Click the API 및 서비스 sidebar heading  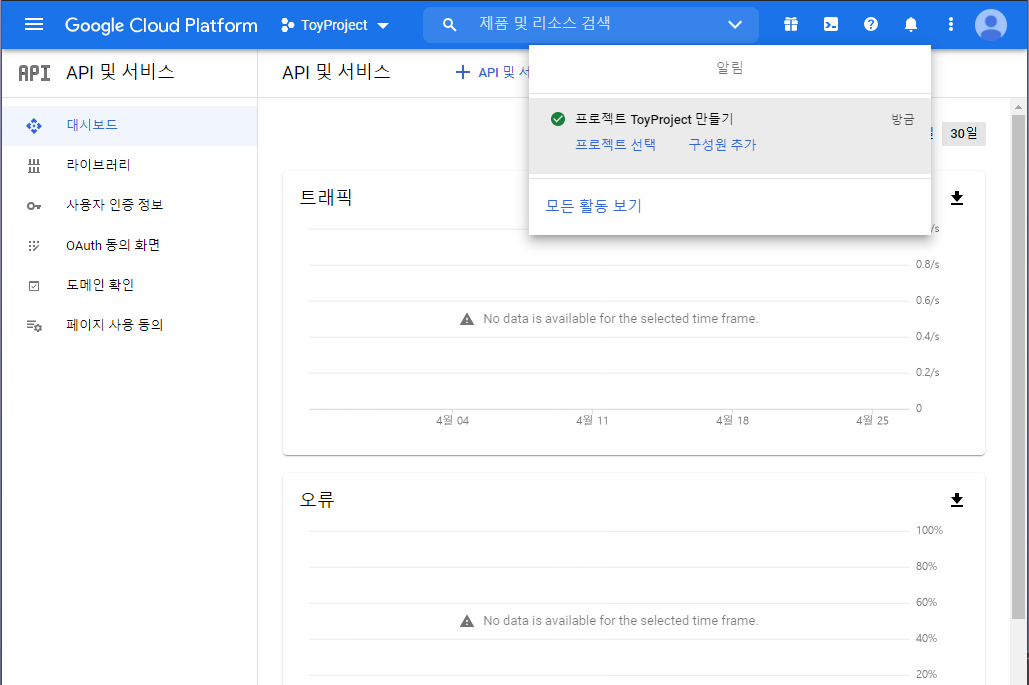pyautogui.click(x=120, y=72)
